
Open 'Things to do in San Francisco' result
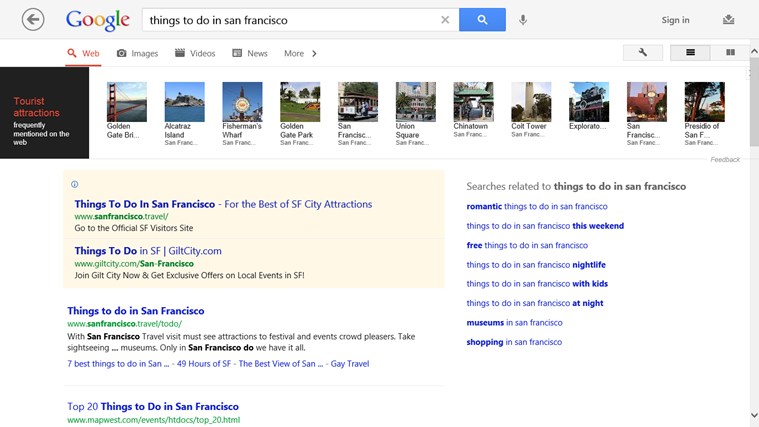click(x=136, y=311)
